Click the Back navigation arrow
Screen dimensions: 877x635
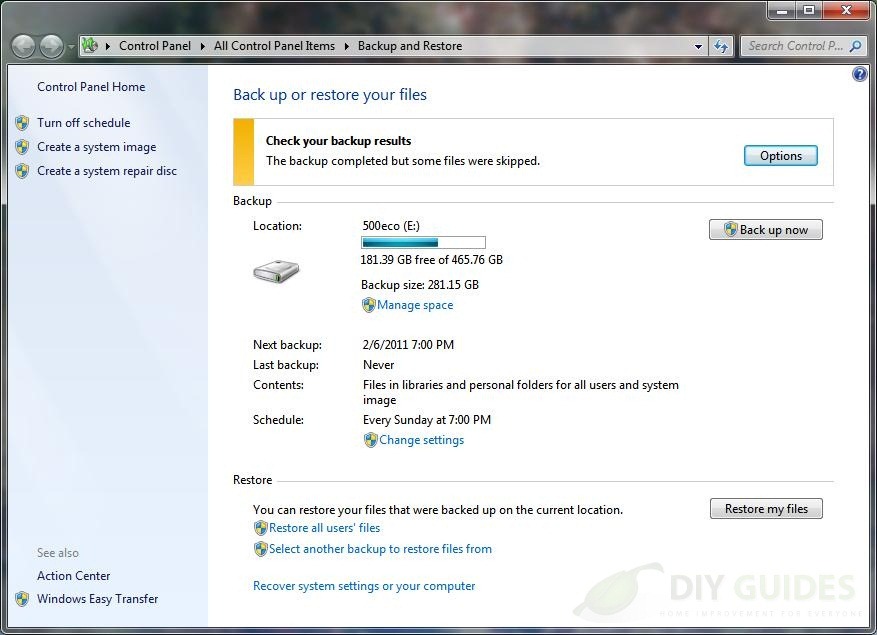coord(23,46)
